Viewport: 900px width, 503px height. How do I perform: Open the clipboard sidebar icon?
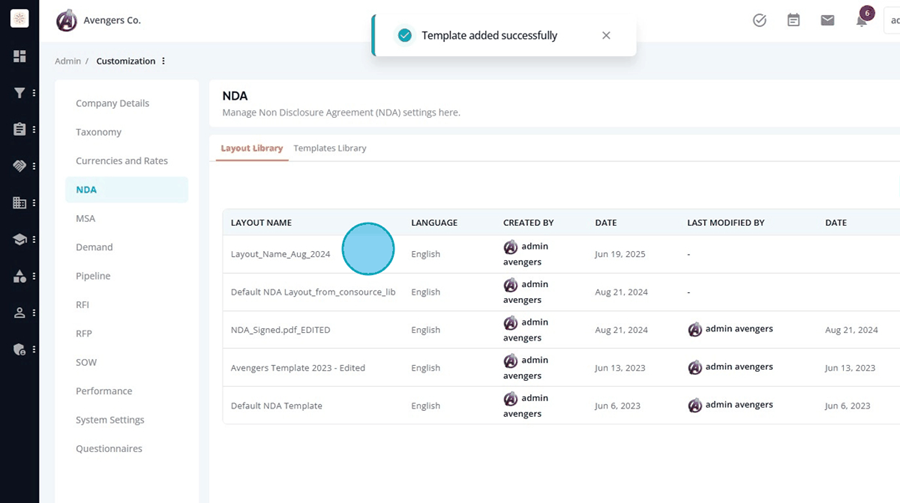pos(20,129)
